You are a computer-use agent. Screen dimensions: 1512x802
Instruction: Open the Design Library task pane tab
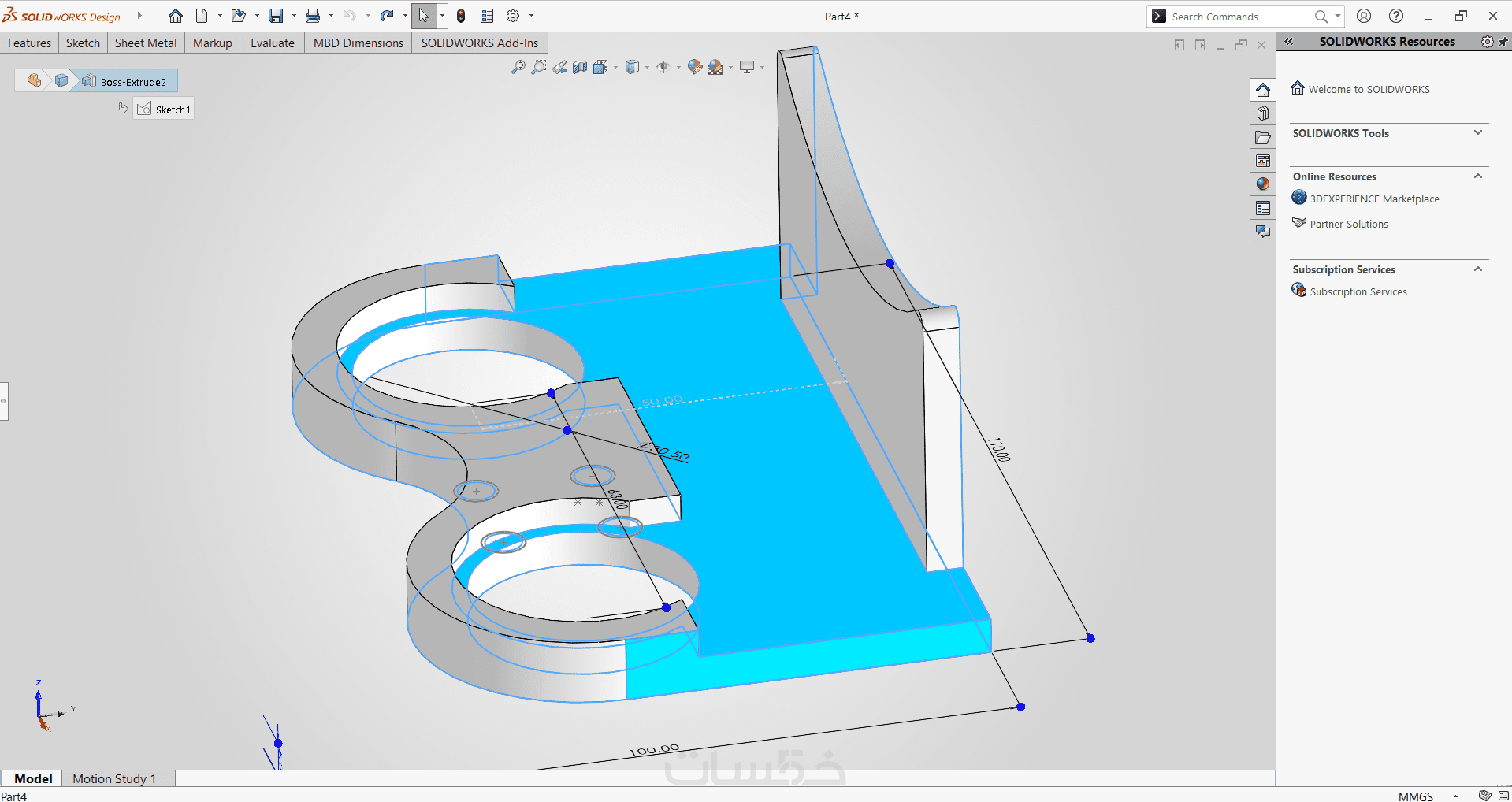coord(1263,113)
